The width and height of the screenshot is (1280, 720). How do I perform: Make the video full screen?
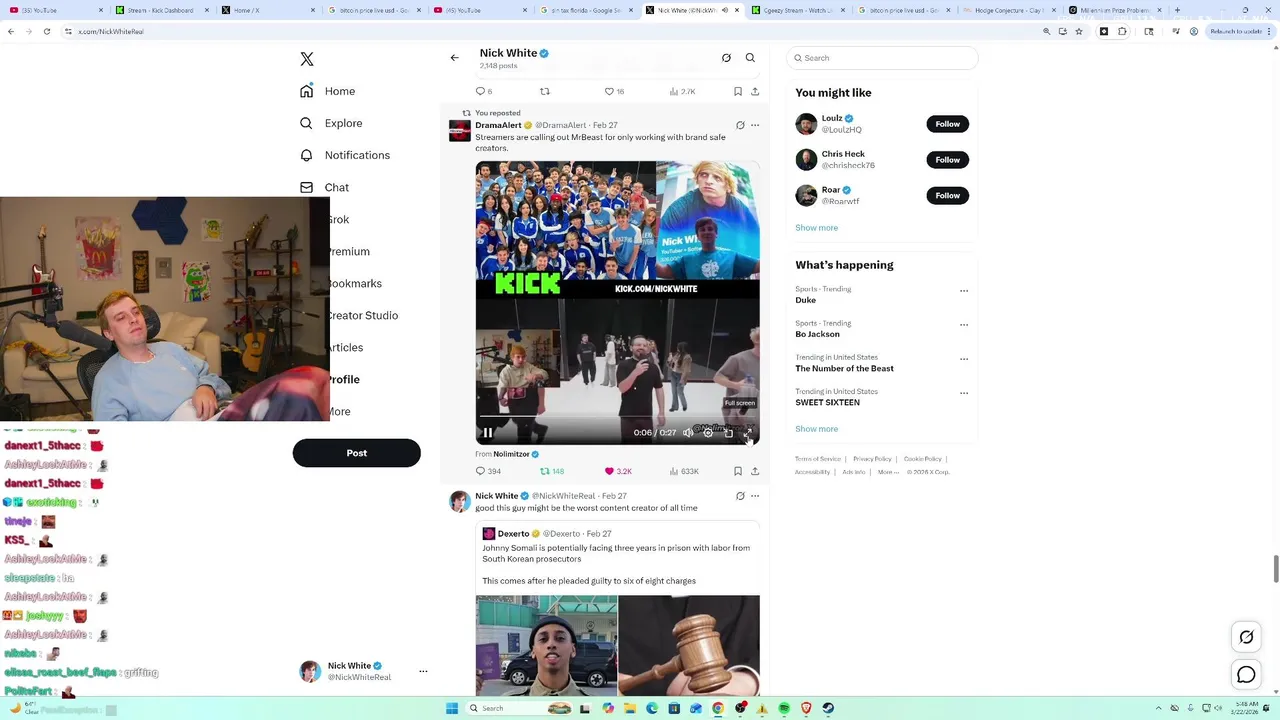tap(748, 433)
